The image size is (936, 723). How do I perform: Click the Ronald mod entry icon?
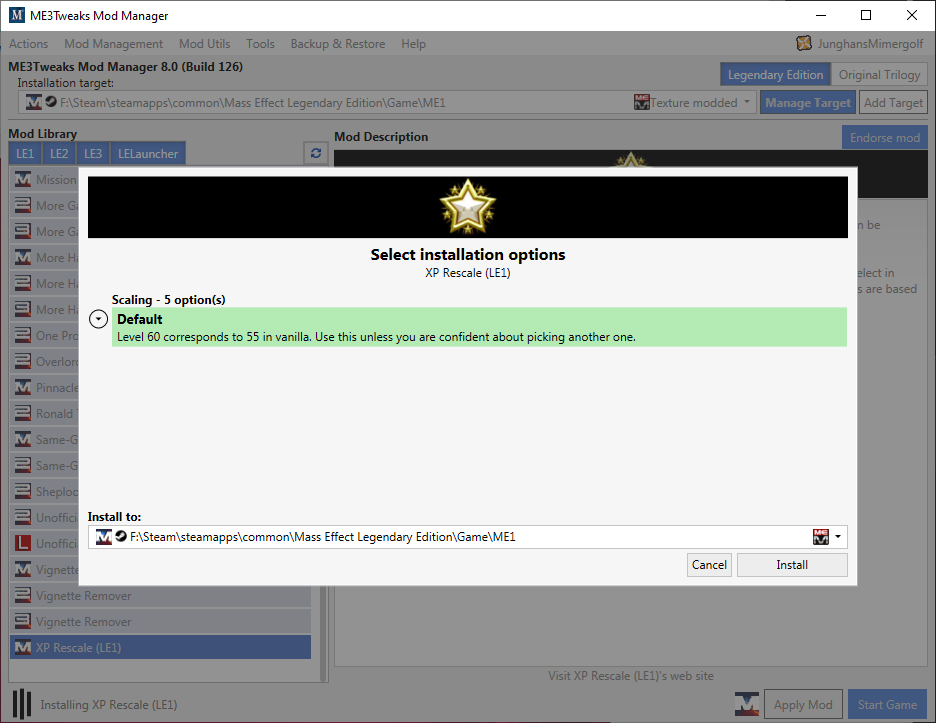point(23,413)
